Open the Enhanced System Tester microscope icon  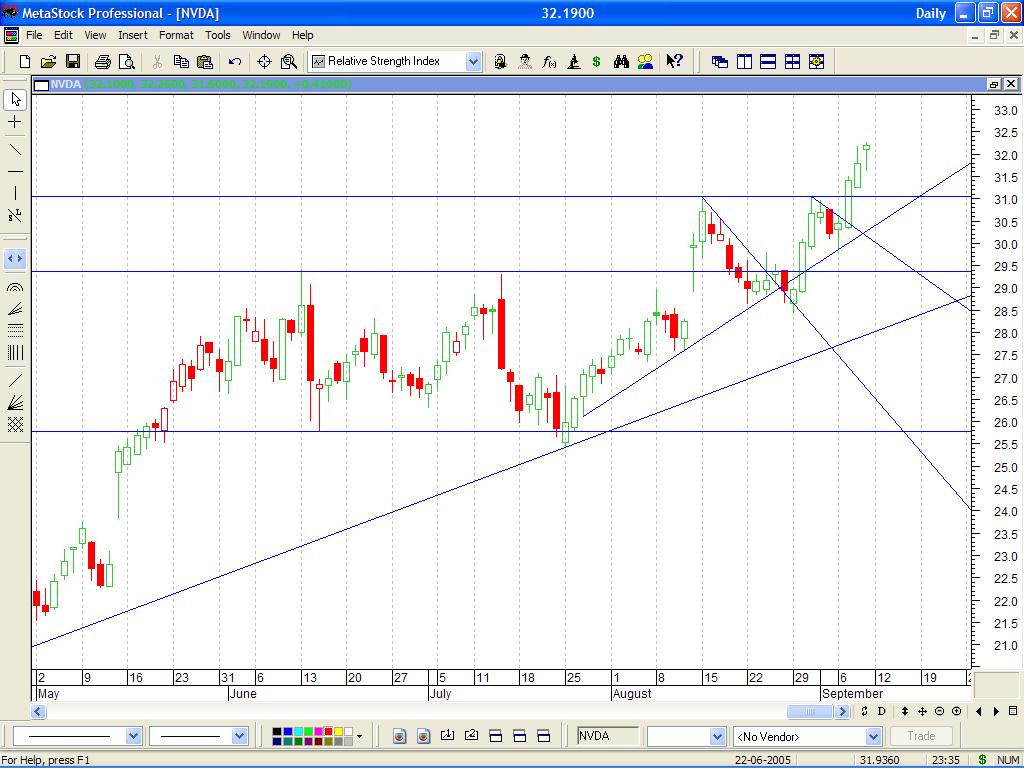[573, 61]
